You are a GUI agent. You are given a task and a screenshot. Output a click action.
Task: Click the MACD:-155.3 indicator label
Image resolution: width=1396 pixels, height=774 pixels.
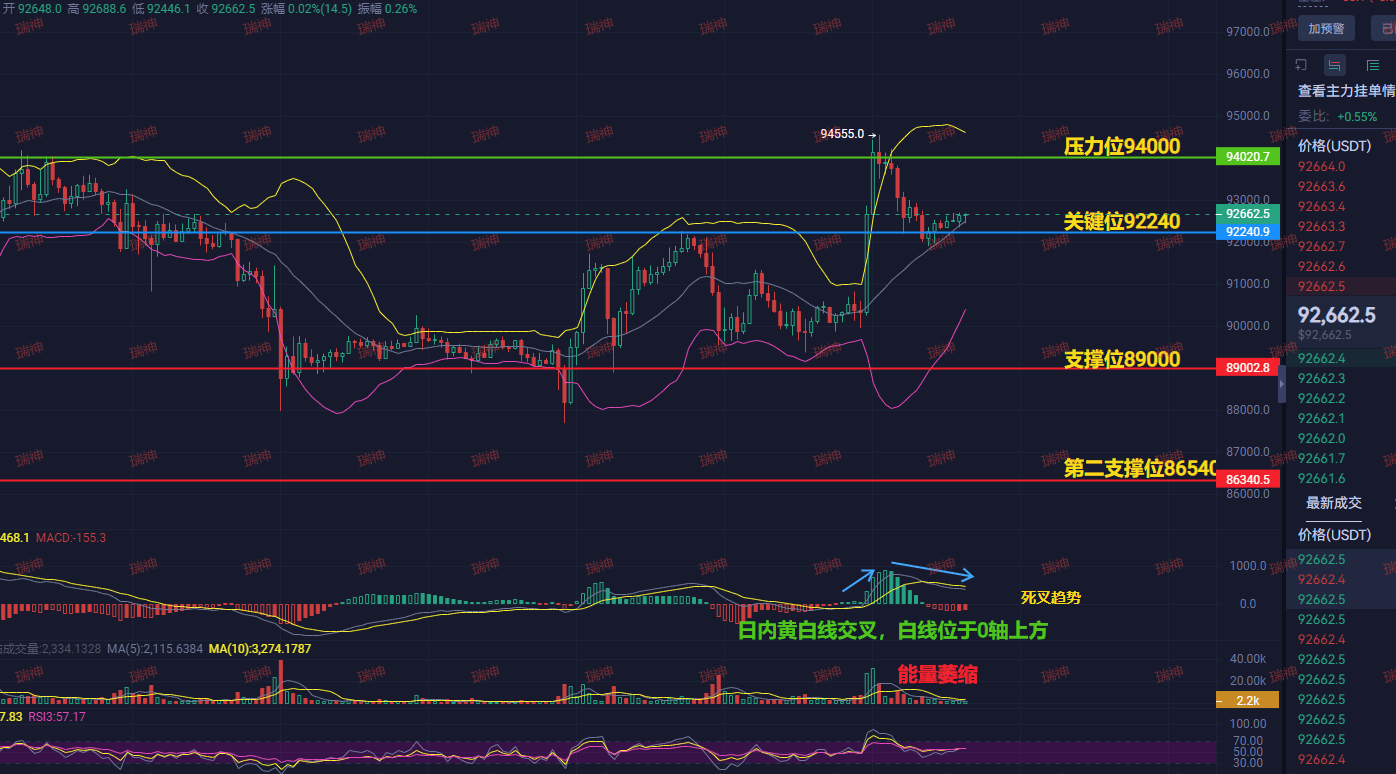pyautogui.click(x=70, y=538)
